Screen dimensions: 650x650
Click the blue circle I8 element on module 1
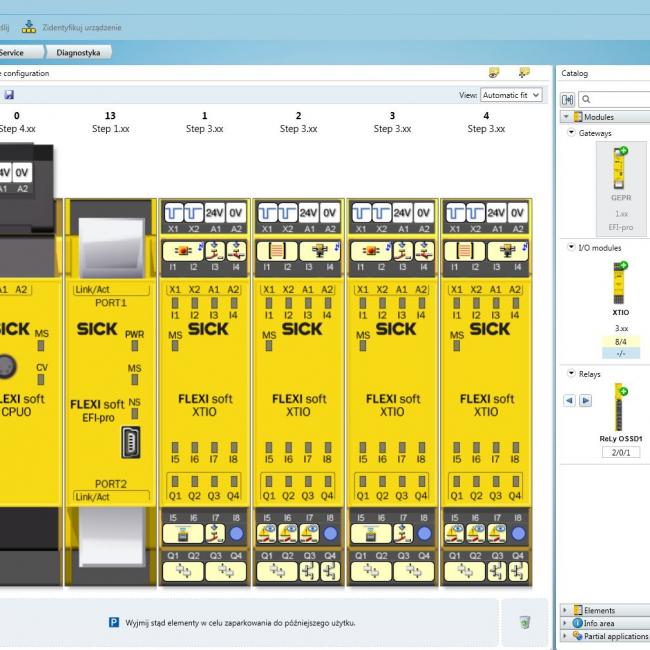click(x=234, y=533)
